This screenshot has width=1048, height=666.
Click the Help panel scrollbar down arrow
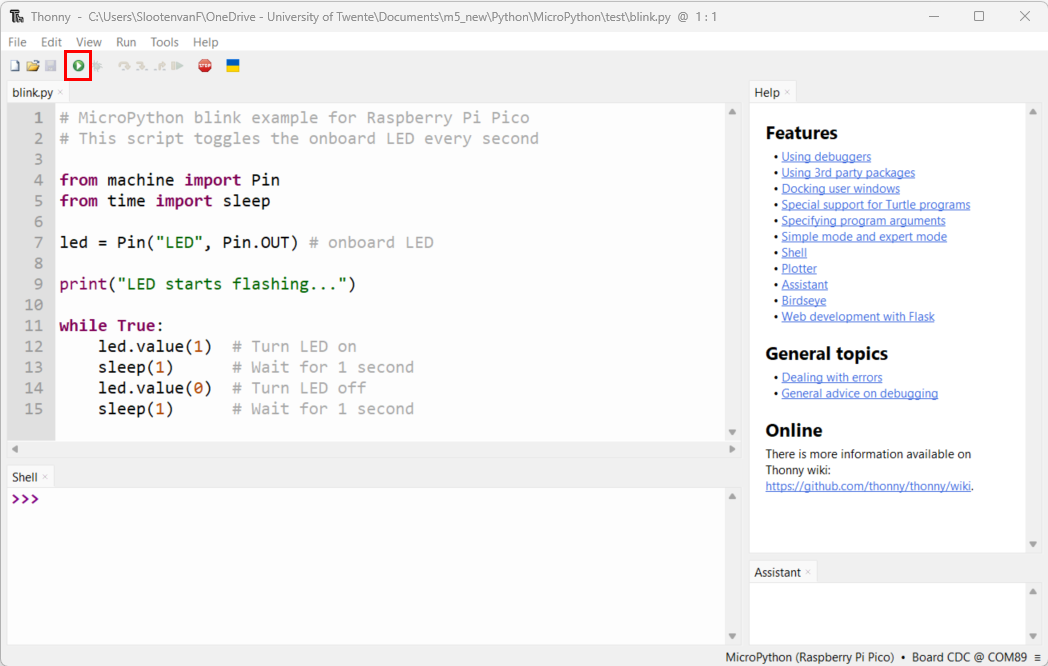1033,544
